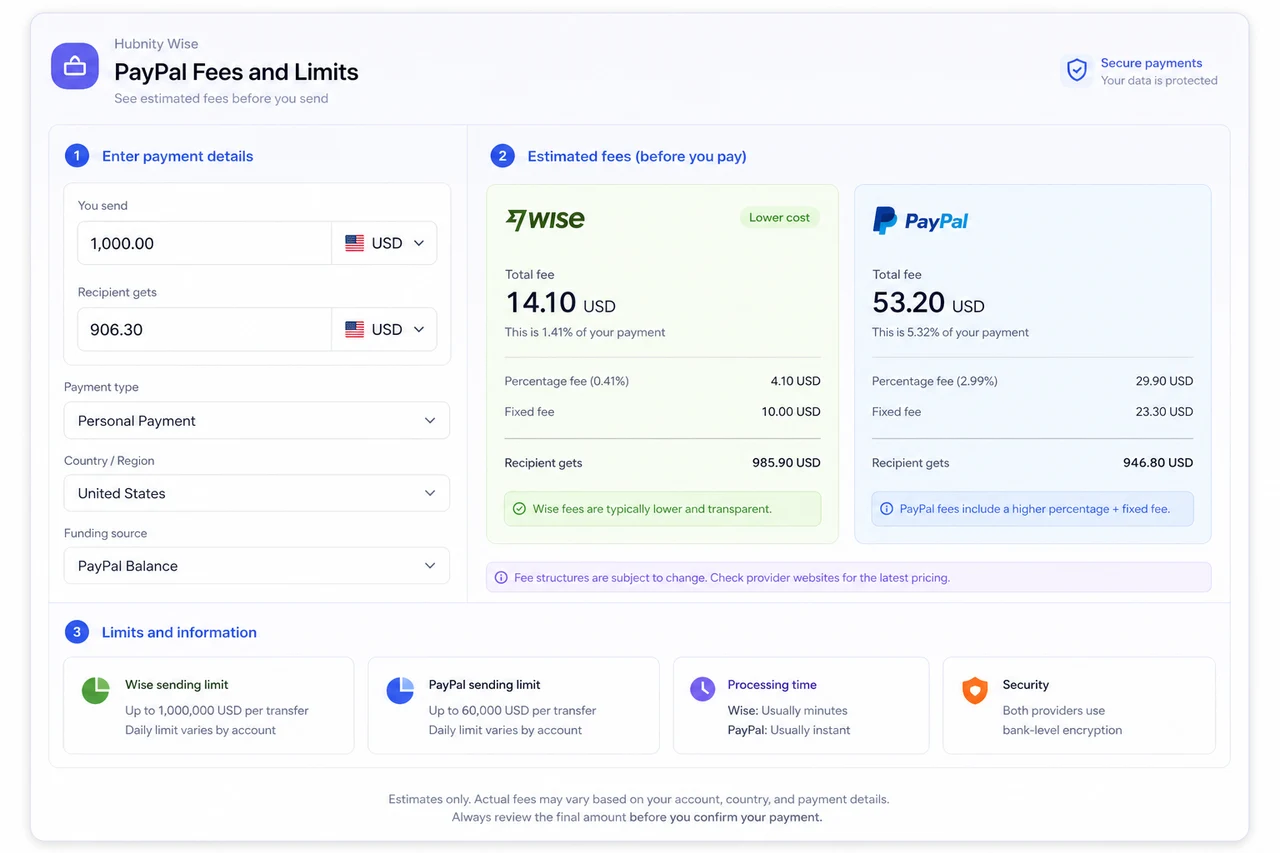Click PayPal Percentage fee (2.99%) row label
The width and height of the screenshot is (1280, 853).
pyautogui.click(x=935, y=381)
